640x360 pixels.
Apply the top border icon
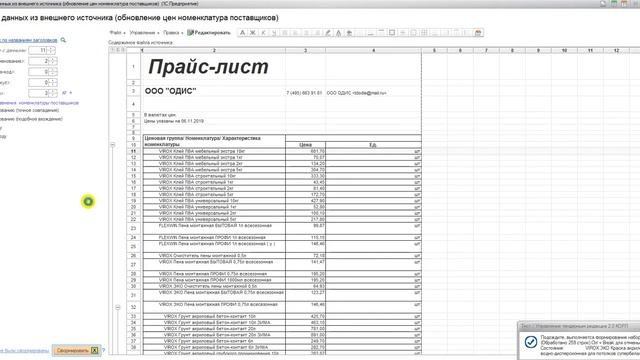381,33
